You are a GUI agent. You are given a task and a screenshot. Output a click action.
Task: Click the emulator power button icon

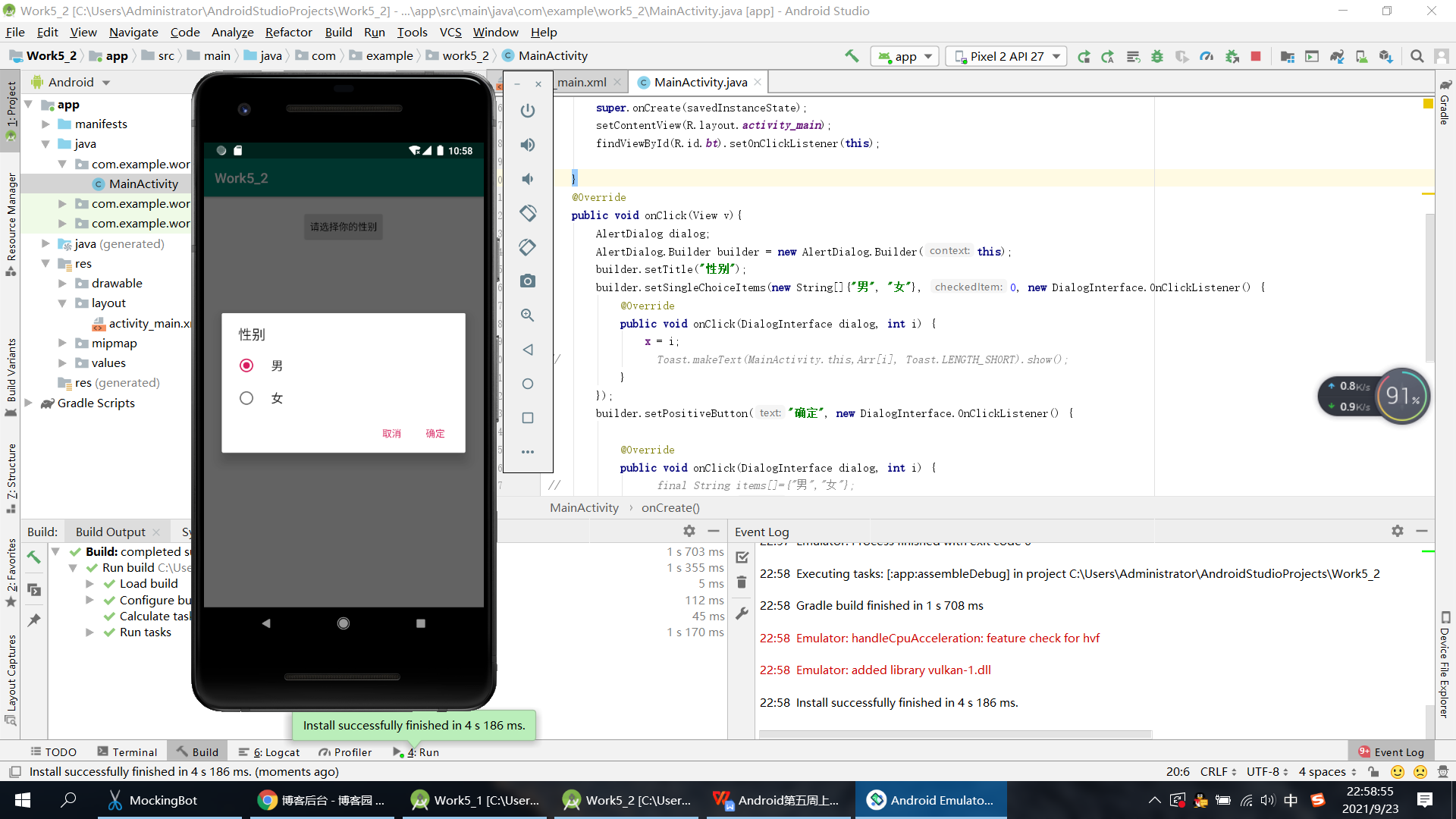pos(528,111)
